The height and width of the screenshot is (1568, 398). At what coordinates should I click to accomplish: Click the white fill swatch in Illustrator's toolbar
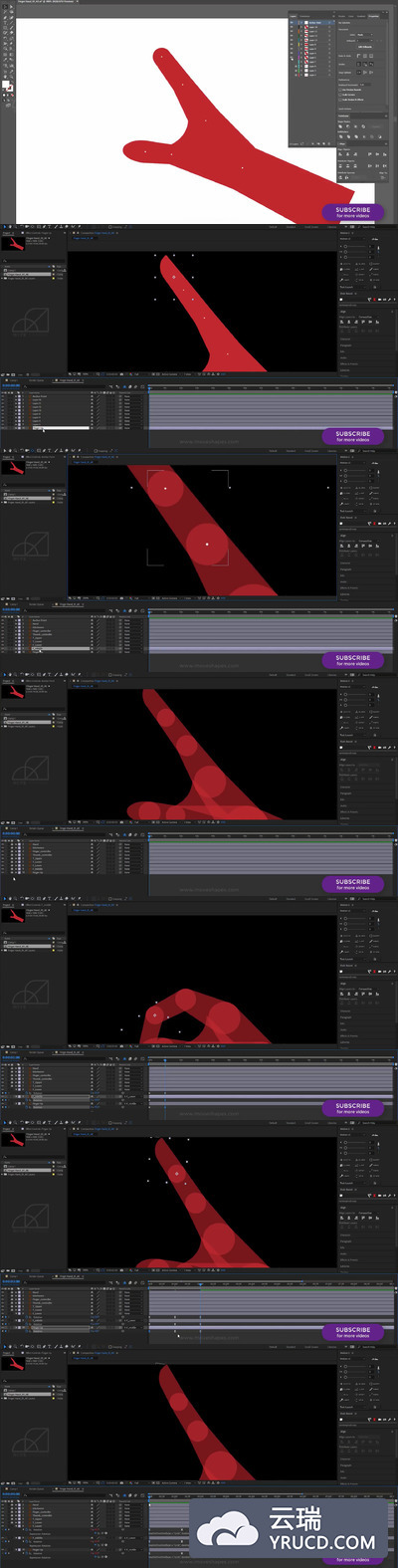6,85
